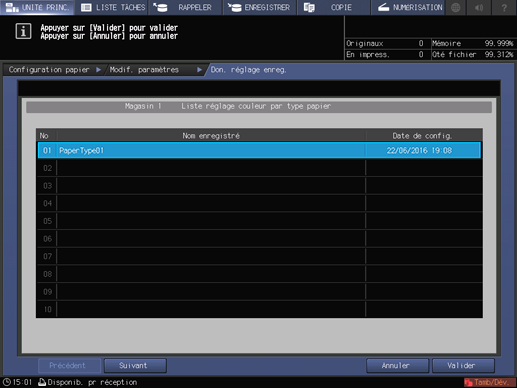This screenshot has height=388, width=517.
Task: Select empty row 09
Action: pyautogui.click(x=259, y=292)
